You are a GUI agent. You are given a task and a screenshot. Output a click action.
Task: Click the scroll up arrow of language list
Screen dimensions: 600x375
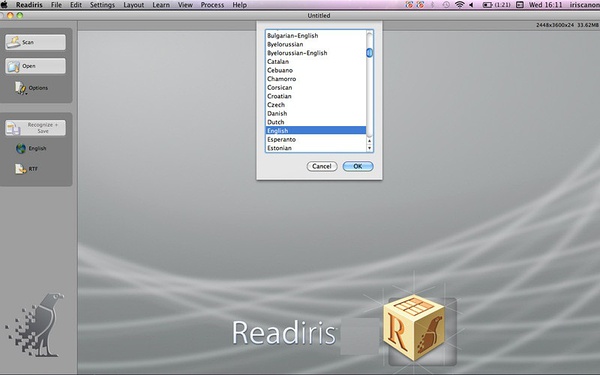369,141
